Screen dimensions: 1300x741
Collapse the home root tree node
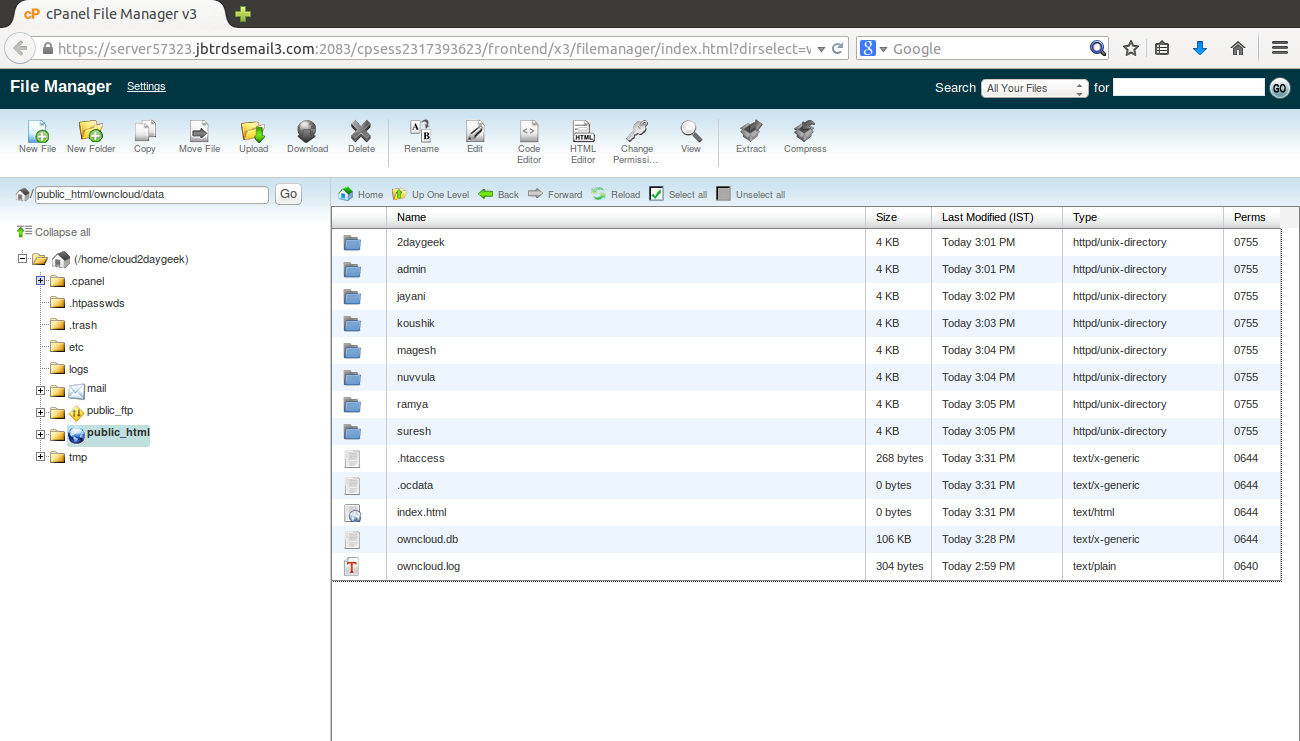click(23, 259)
